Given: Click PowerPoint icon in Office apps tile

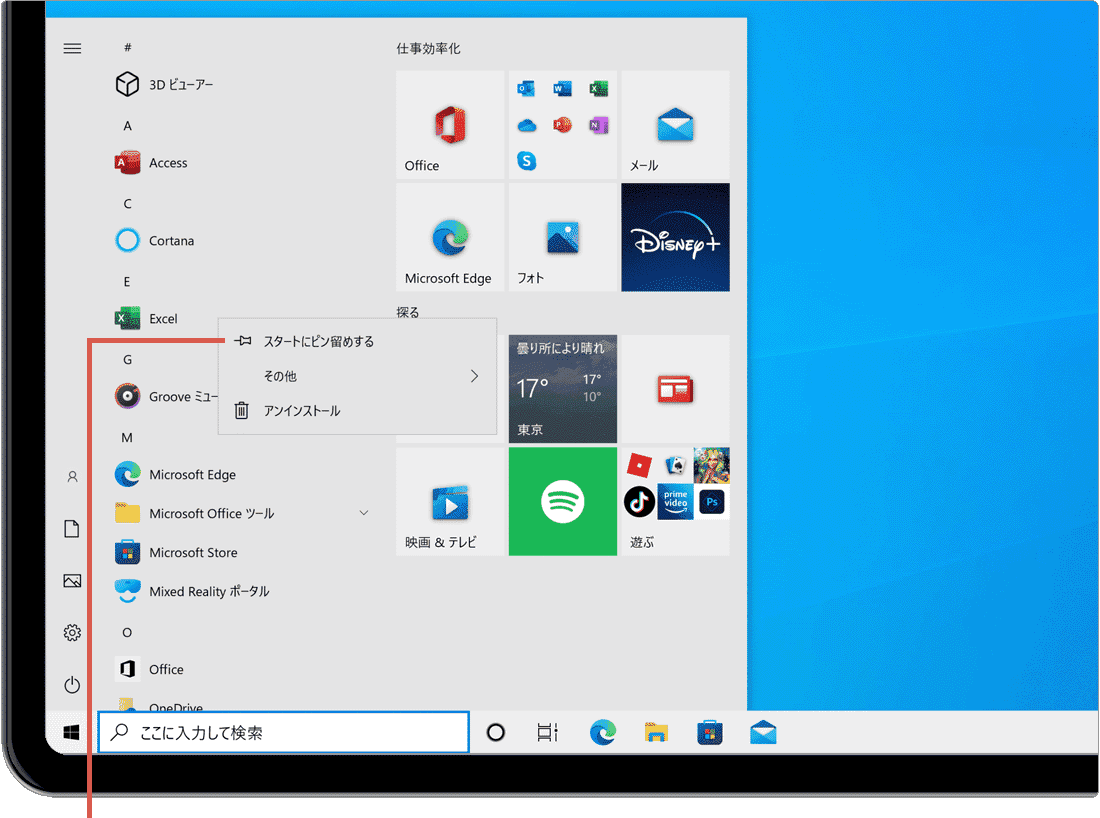Looking at the screenshot, I should click(563, 125).
